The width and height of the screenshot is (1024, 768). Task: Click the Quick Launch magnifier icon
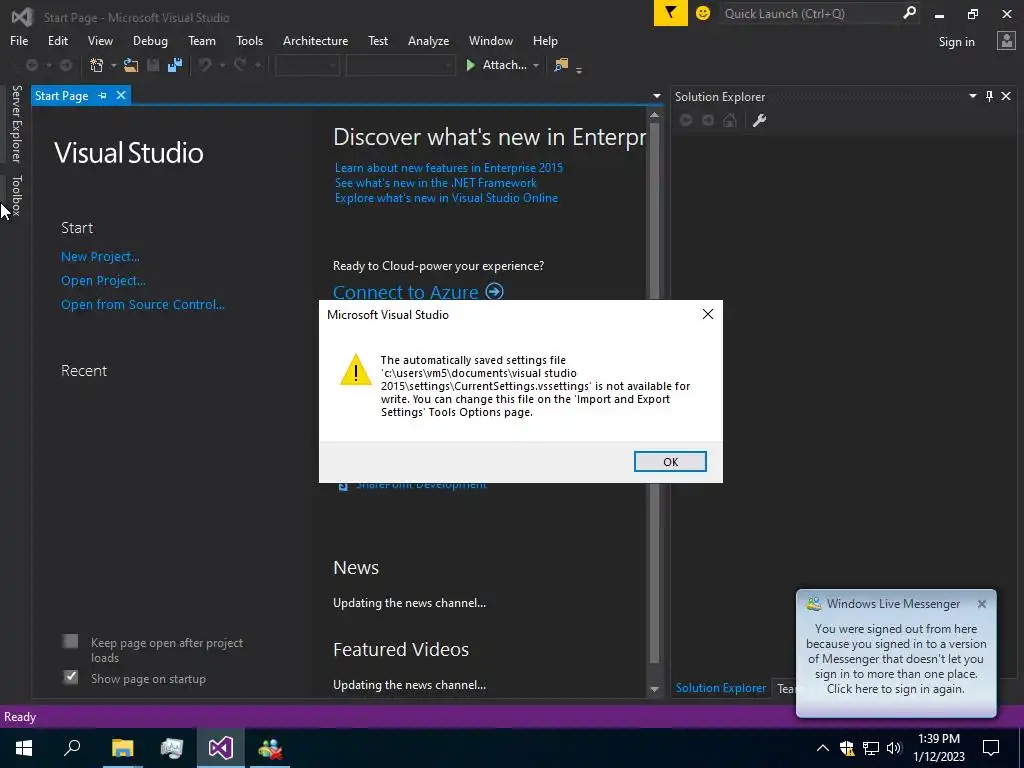coord(909,13)
